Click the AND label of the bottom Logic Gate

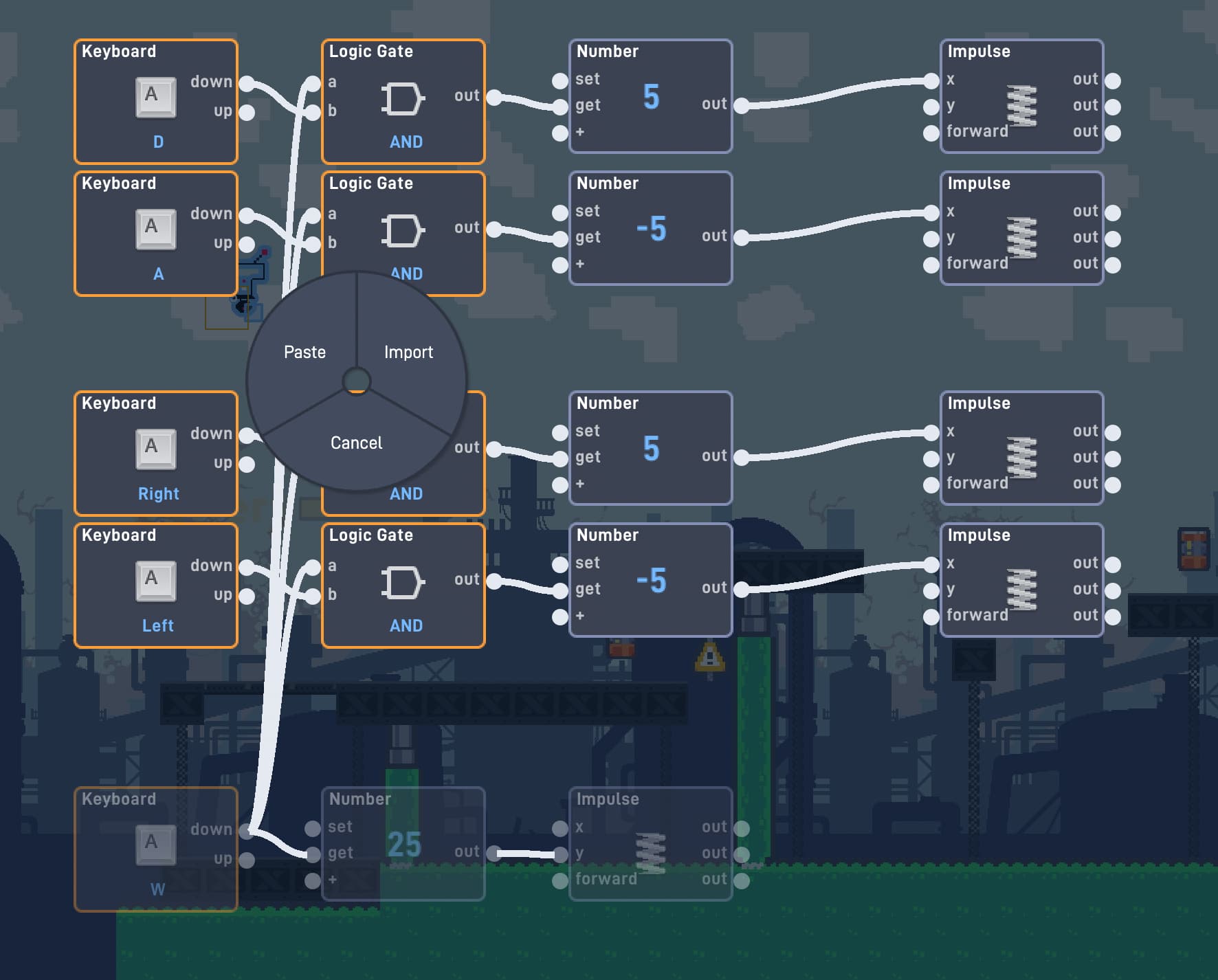tap(406, 626)
